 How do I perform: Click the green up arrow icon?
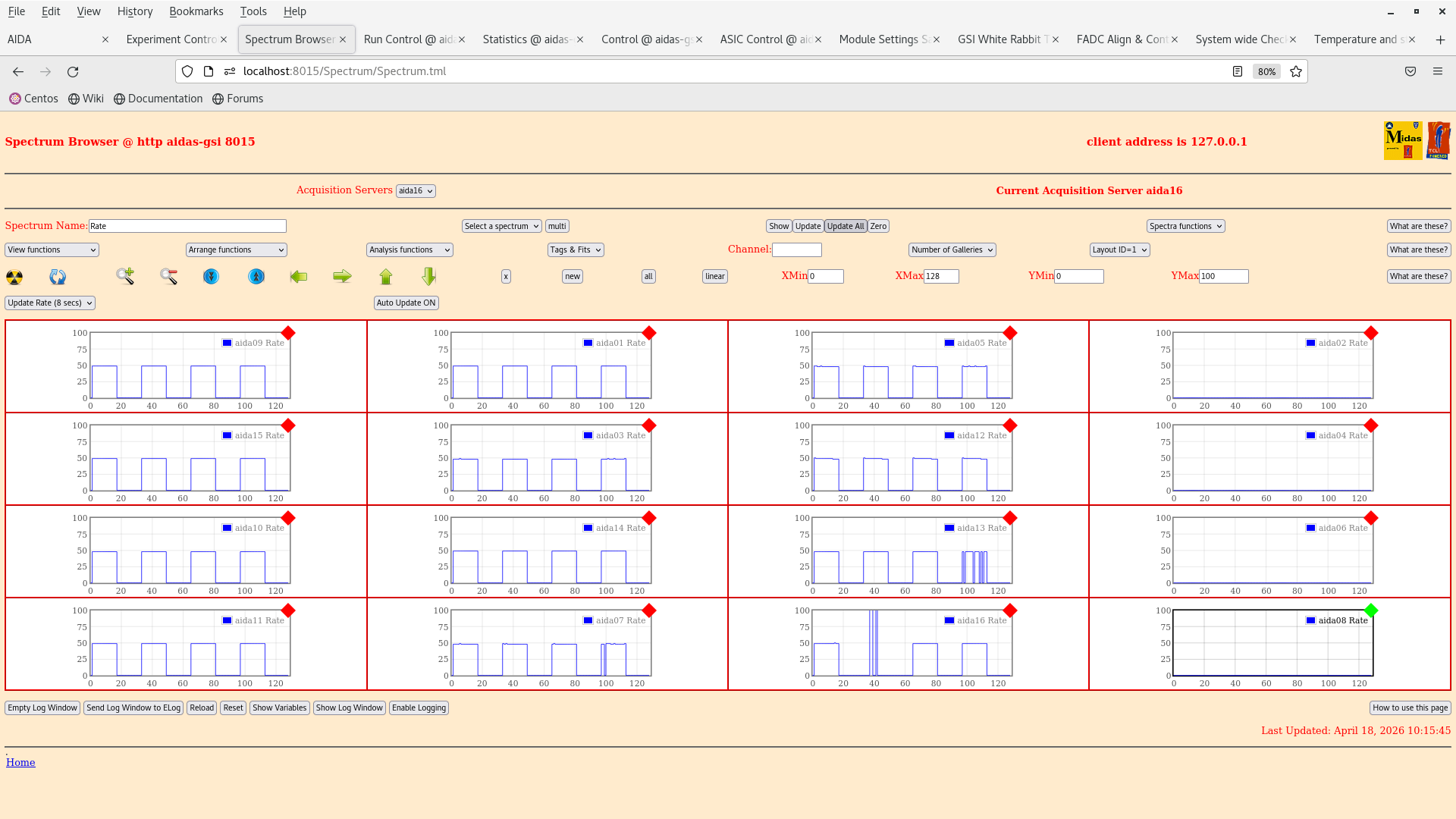click(x=386, y=277)
